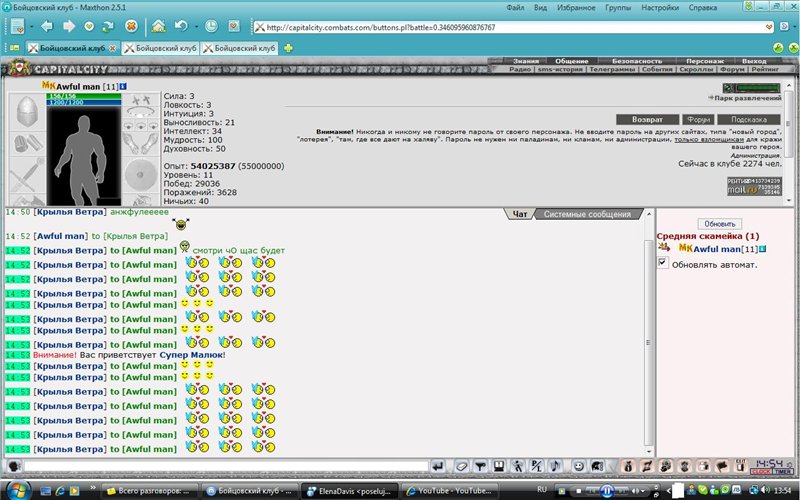Open the Файл menu
800x500 pixels.
[x=515, y=8]
